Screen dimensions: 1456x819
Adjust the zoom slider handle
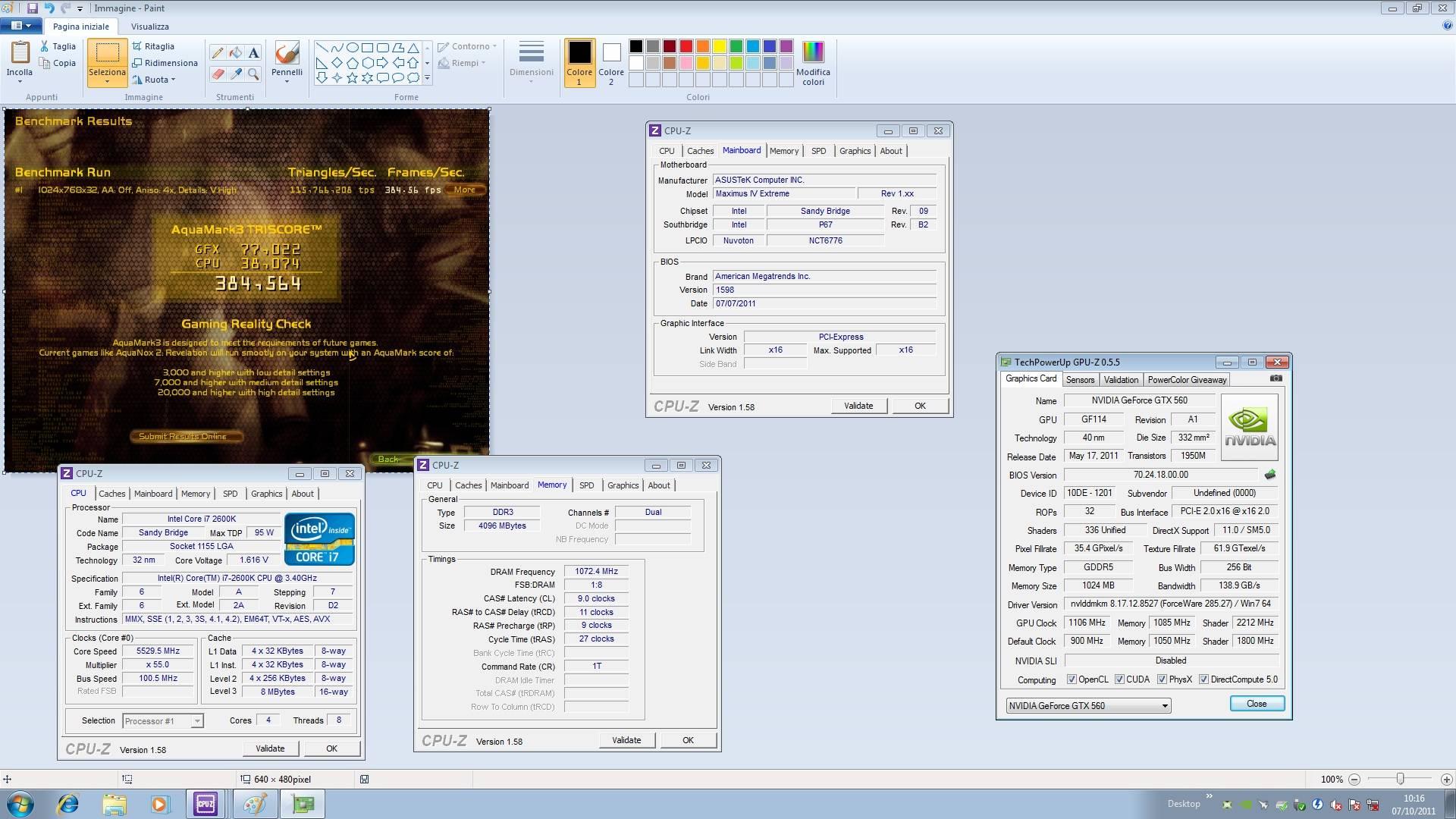tap(1401, 779)
